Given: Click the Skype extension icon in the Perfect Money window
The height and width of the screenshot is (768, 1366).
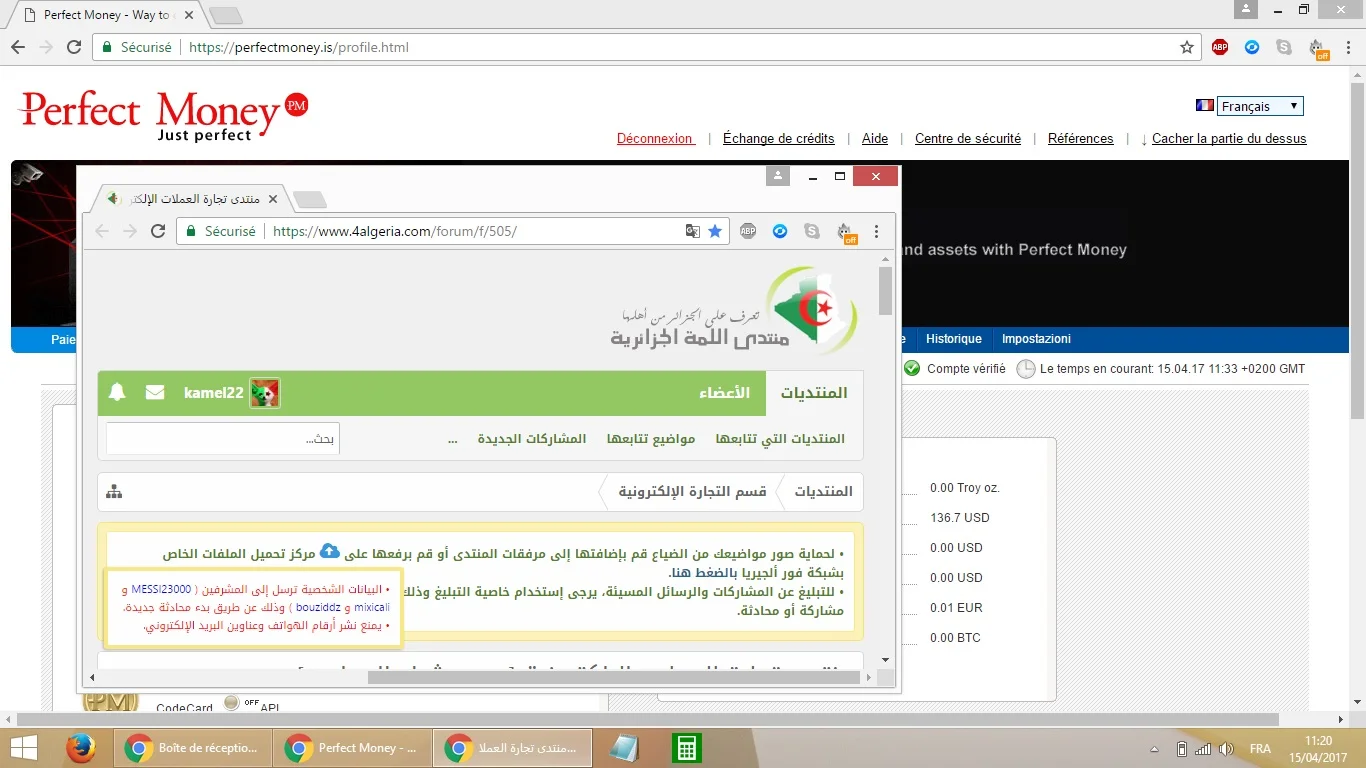Looking at the screenshot, I should click(1284, 47).
